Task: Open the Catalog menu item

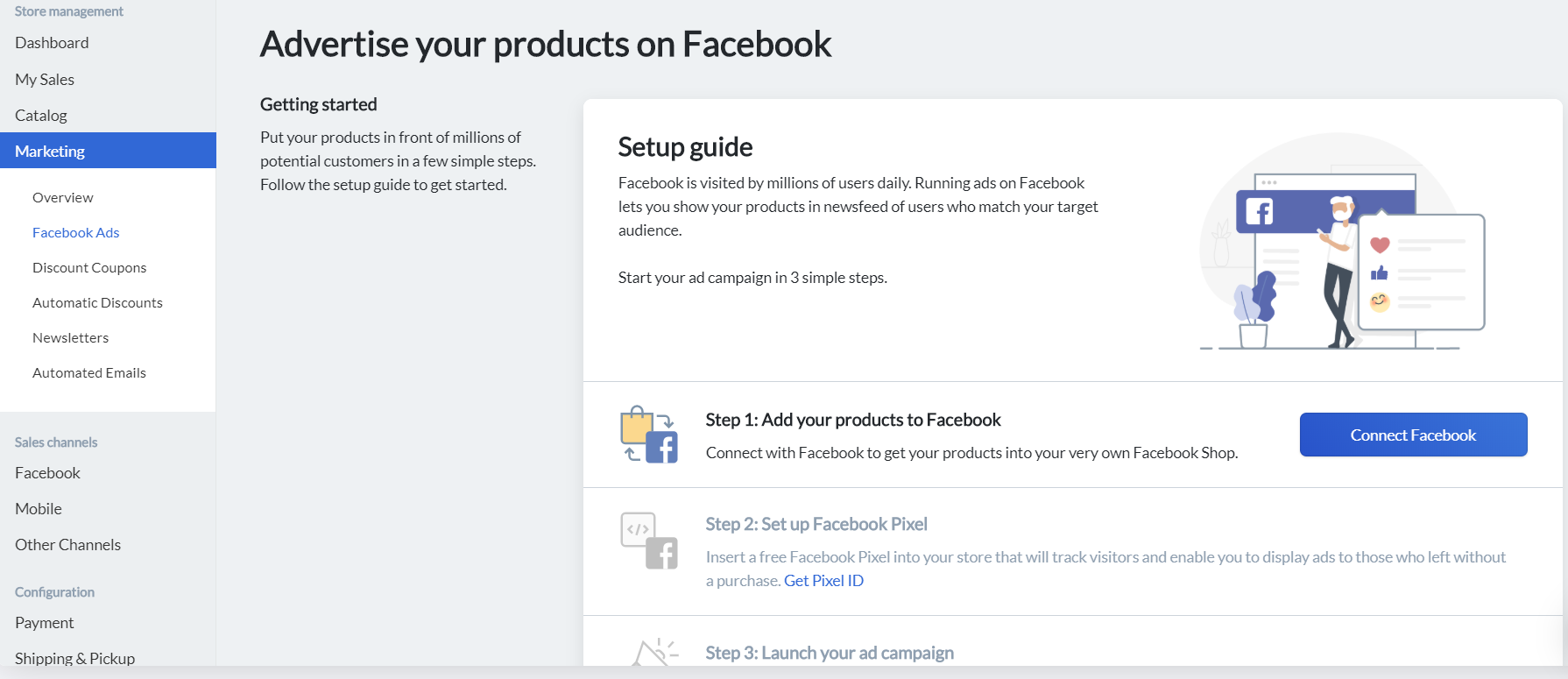Action: coord(41,116)
